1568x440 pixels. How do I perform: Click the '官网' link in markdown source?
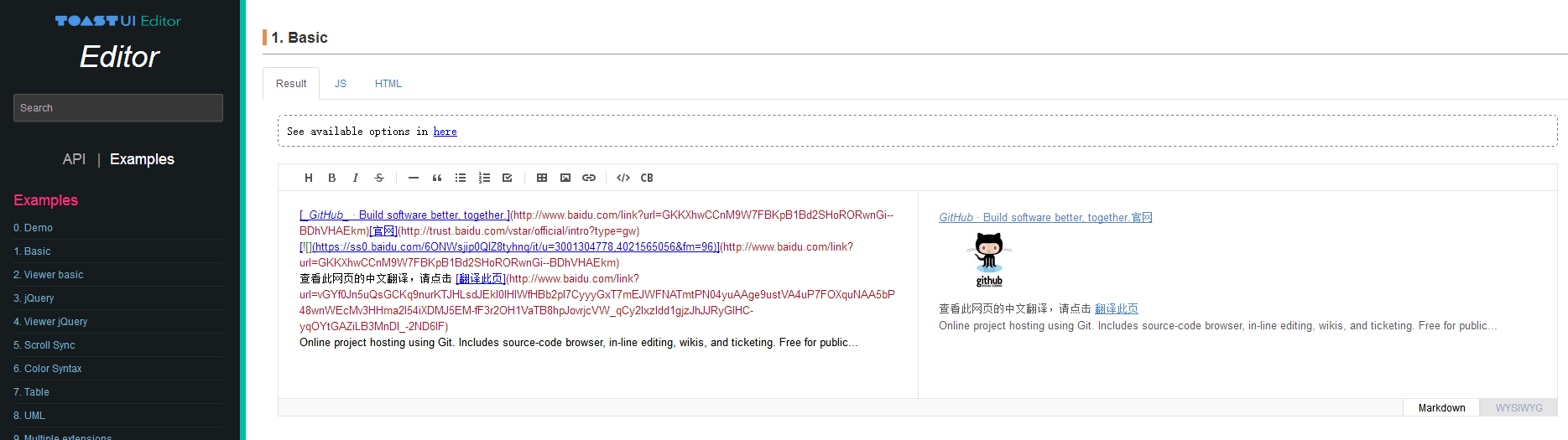(x=384, y=231)
